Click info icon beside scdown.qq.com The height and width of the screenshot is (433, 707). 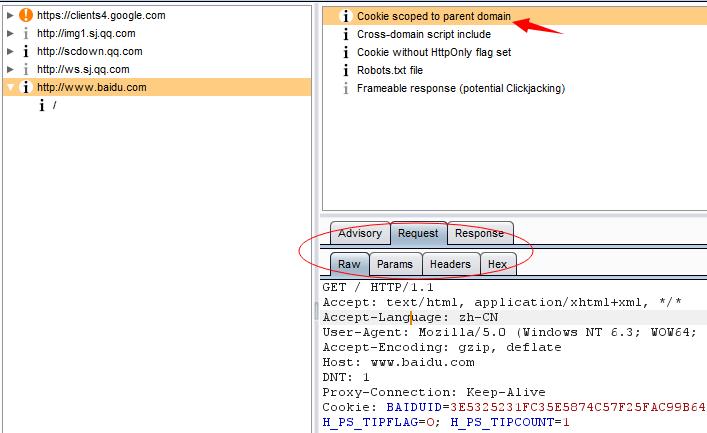click(x=26, y=51)
